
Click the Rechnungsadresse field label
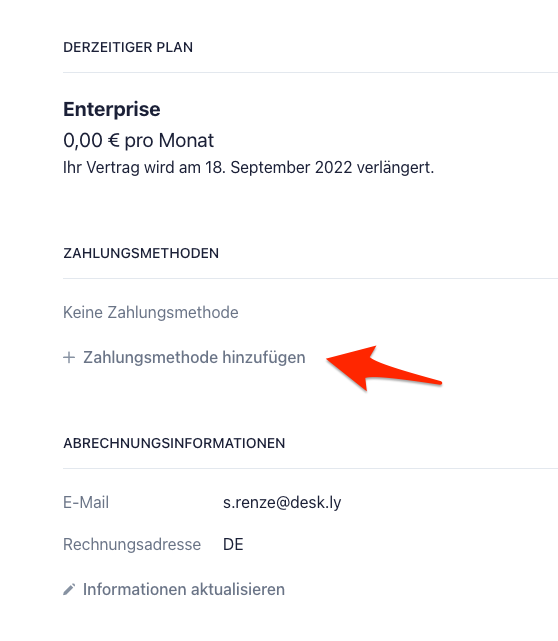coord(132,545)
